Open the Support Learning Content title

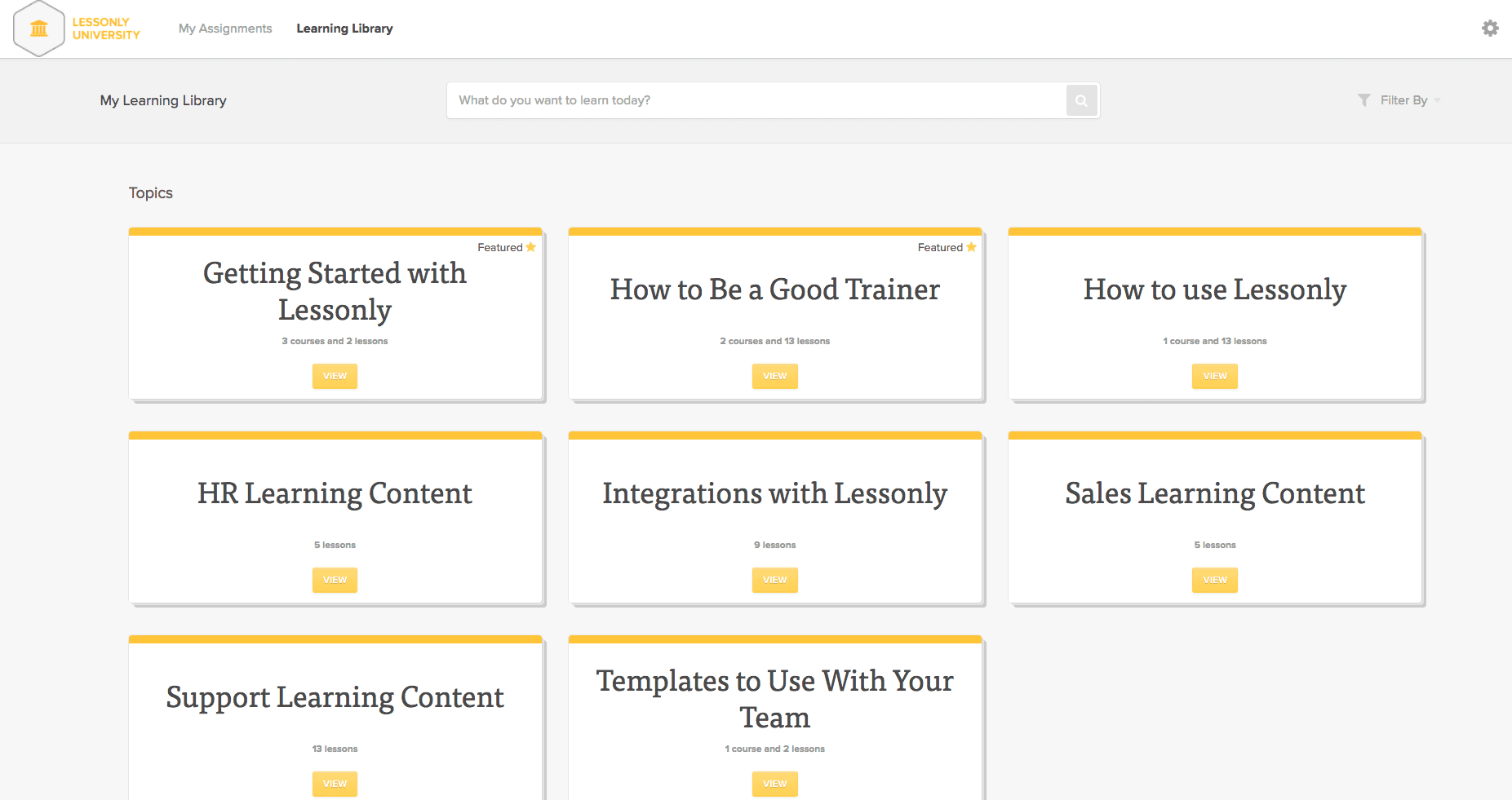tap(335, 698)
